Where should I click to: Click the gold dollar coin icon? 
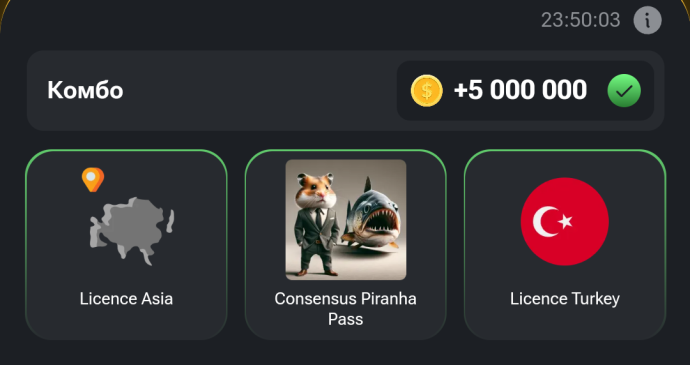coord(426,90)
